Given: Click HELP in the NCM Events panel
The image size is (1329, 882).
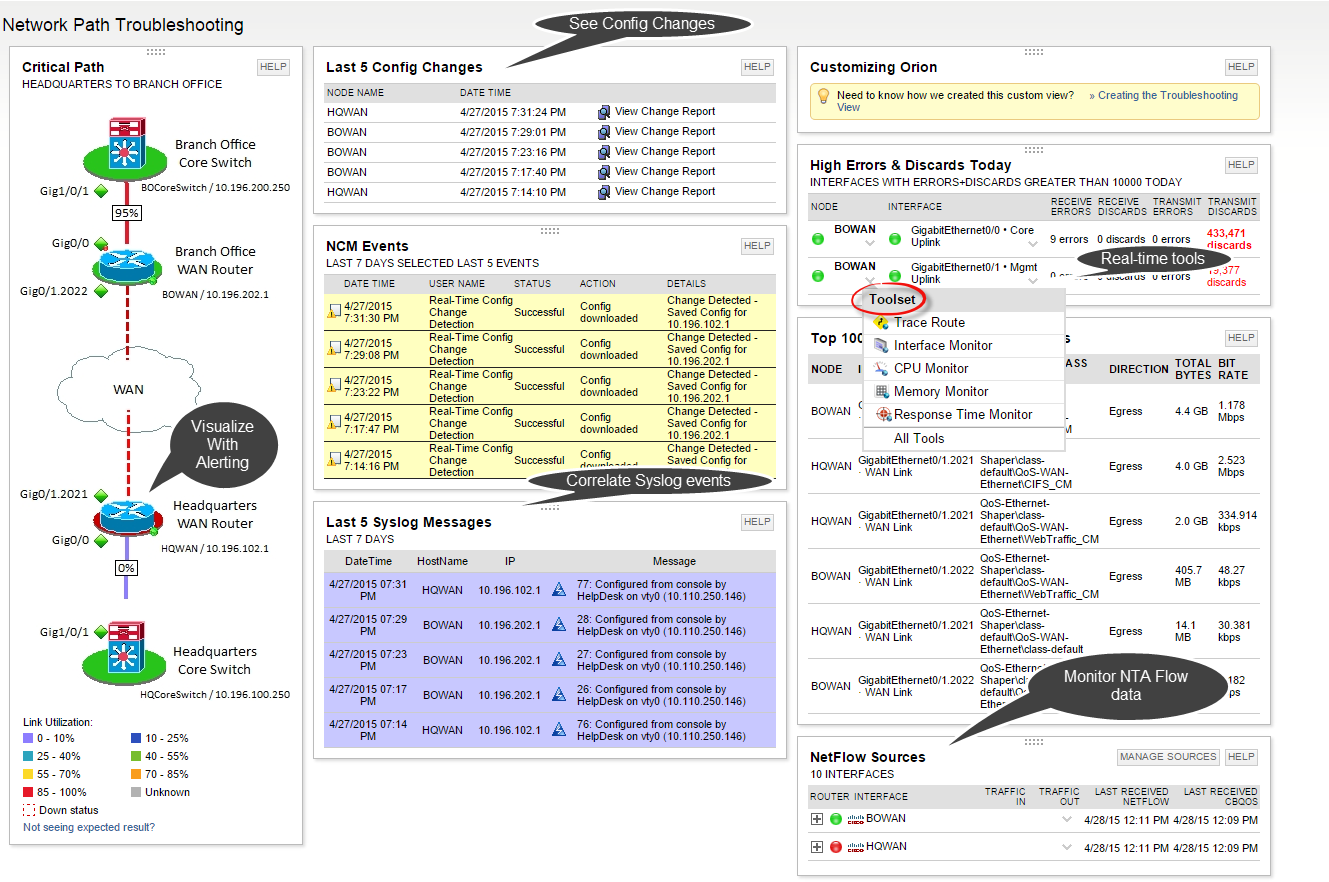Looking at the screenshot, I should [757, 246].
